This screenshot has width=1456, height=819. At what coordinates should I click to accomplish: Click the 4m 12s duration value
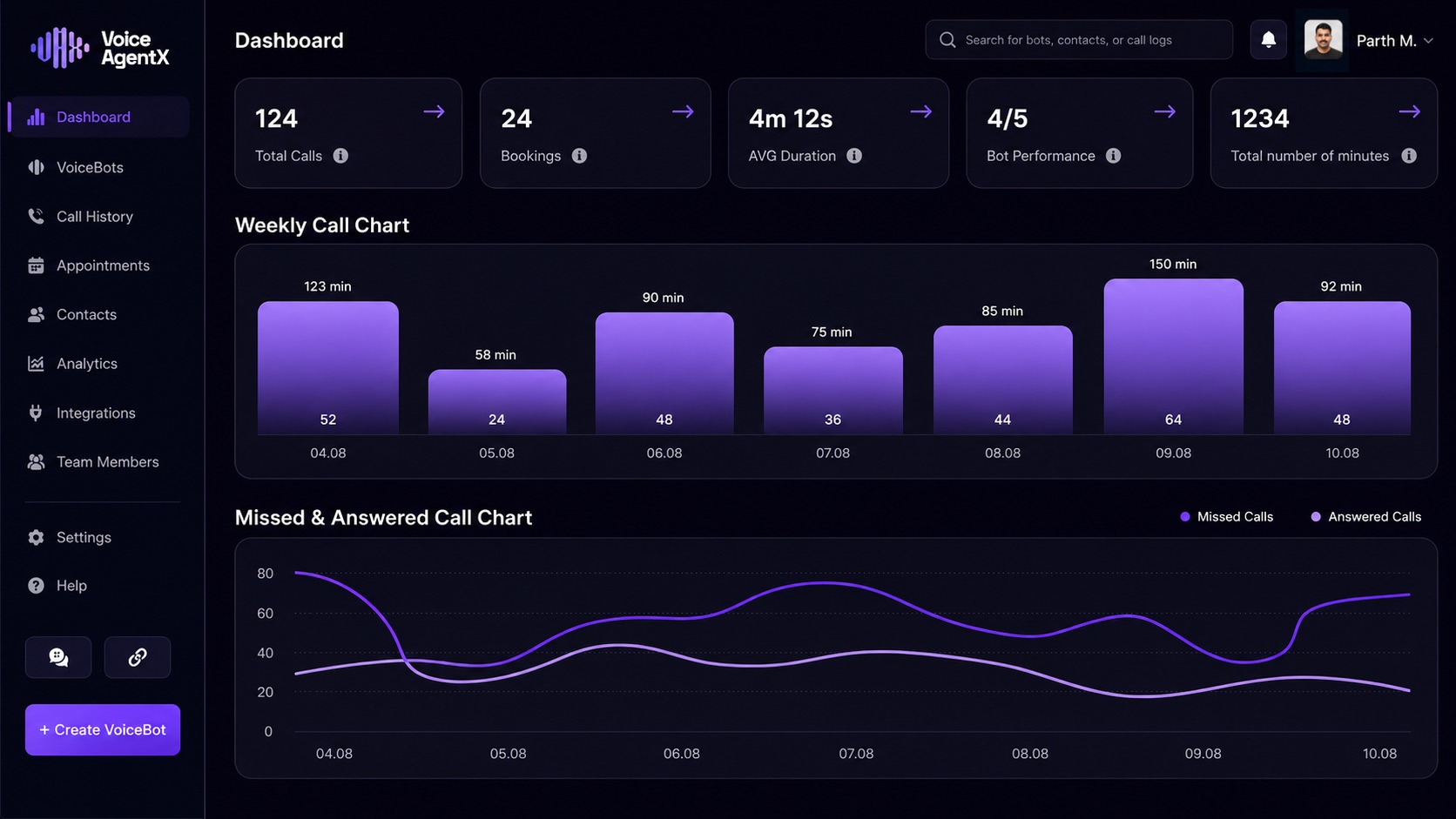click(x=791, y=118)
